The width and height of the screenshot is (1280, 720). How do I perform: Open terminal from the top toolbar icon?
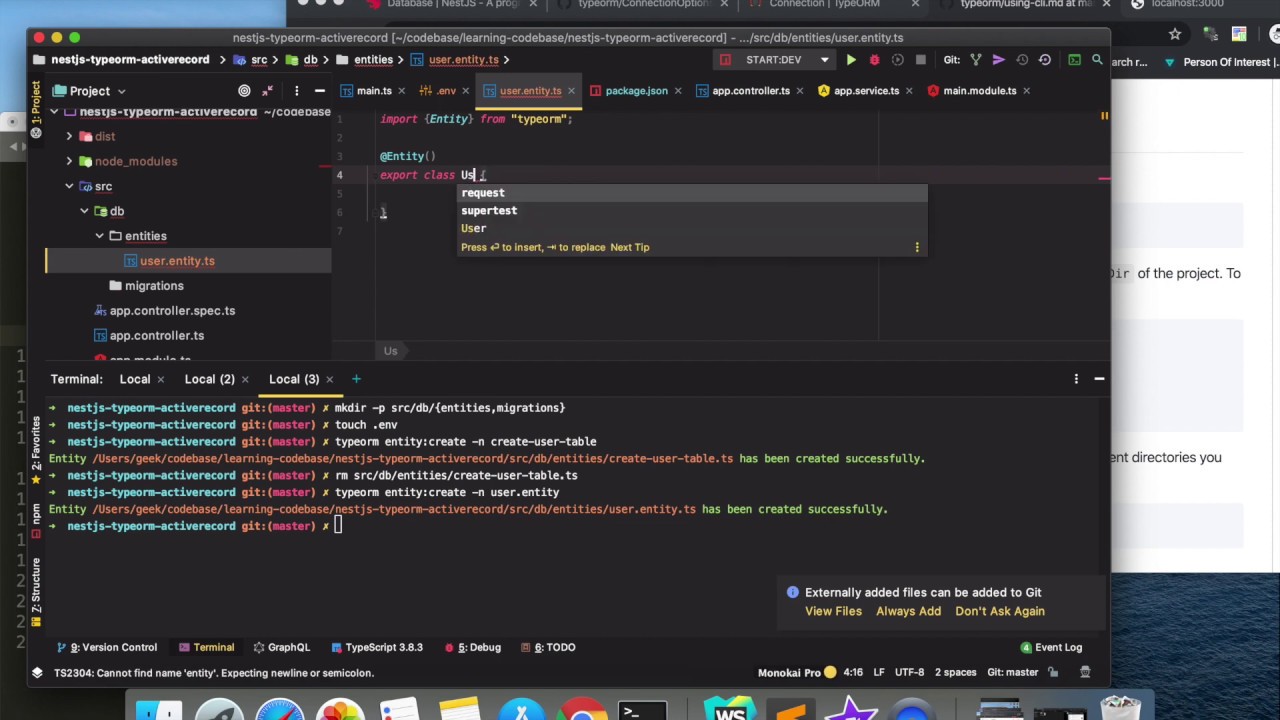pos(1074,59)
